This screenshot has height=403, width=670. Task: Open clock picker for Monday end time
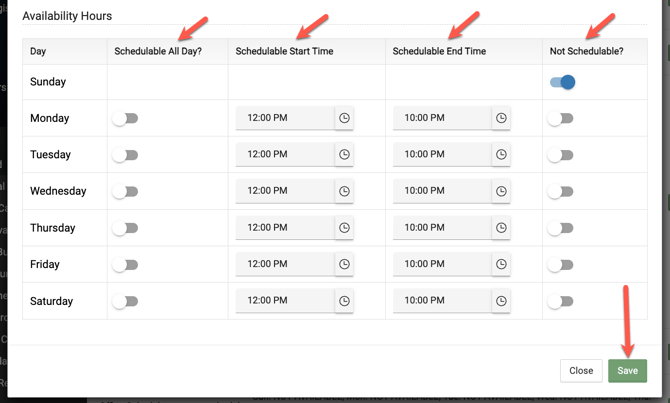(x=501, y=118)
